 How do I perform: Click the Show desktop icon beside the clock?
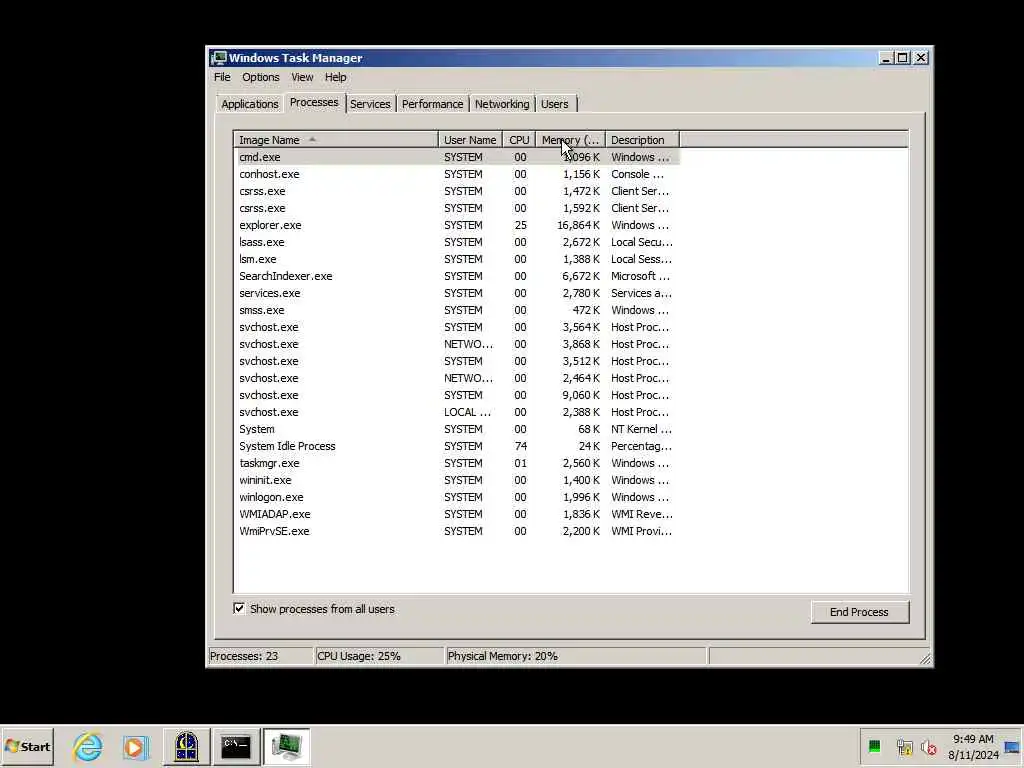point(1012,746)
